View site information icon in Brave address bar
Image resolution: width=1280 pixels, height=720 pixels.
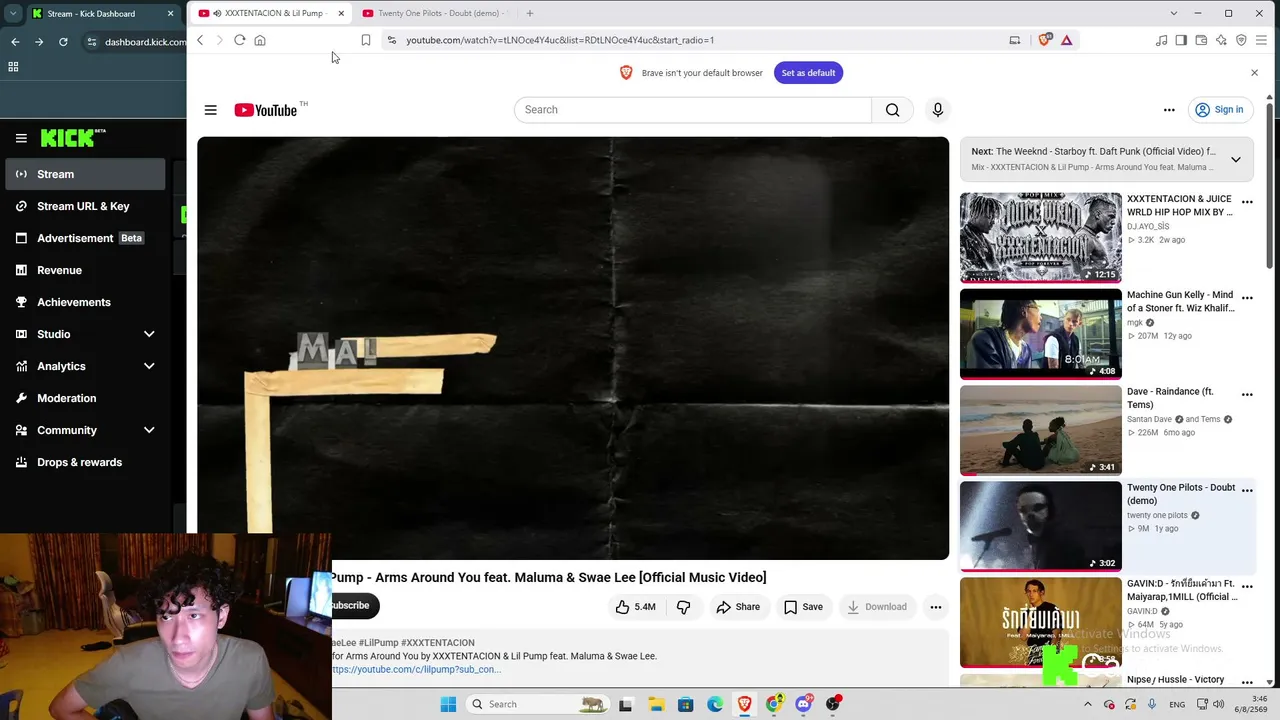pos(392,40)
